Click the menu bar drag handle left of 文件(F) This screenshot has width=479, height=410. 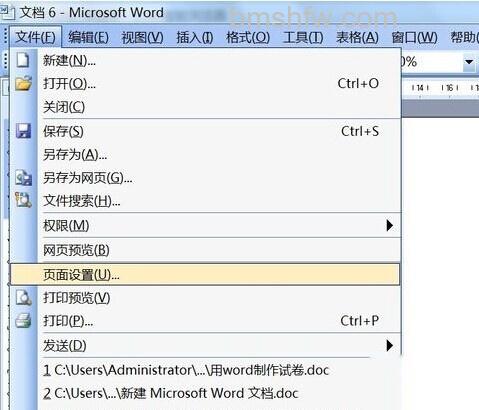pyautogui.click(x=5, y=37)
